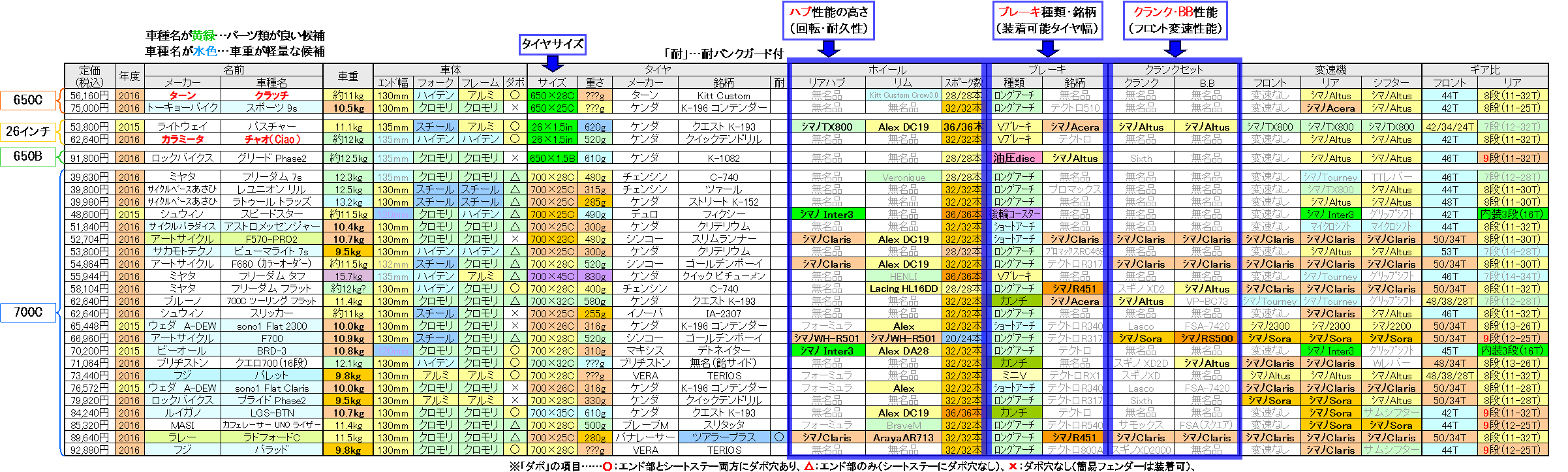1568x472 pixels.
Task: Select the MASI maker cell
Action: 183,425
